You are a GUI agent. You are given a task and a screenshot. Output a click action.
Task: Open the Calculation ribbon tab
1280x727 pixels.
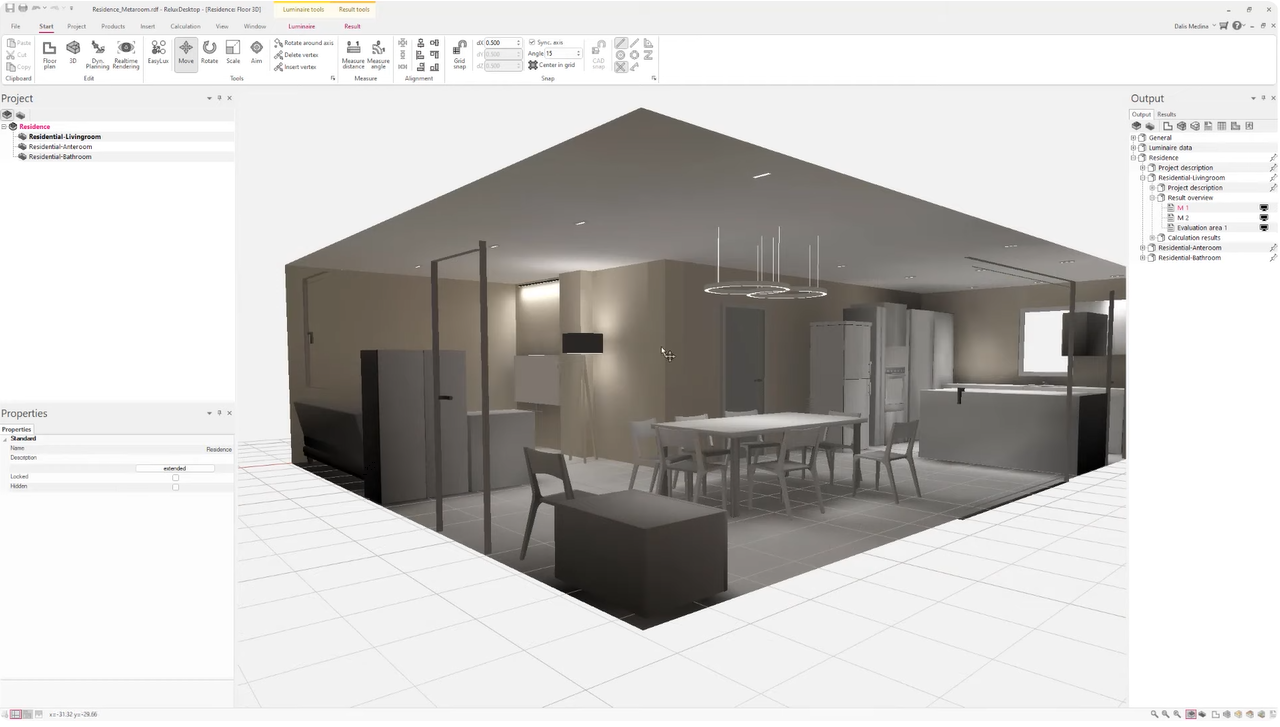pyautogui.click(x=185, y=26)
